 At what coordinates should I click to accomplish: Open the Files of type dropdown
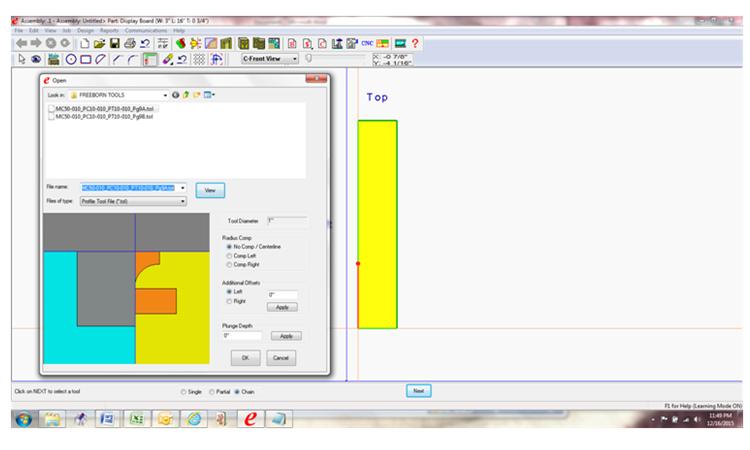183,201
